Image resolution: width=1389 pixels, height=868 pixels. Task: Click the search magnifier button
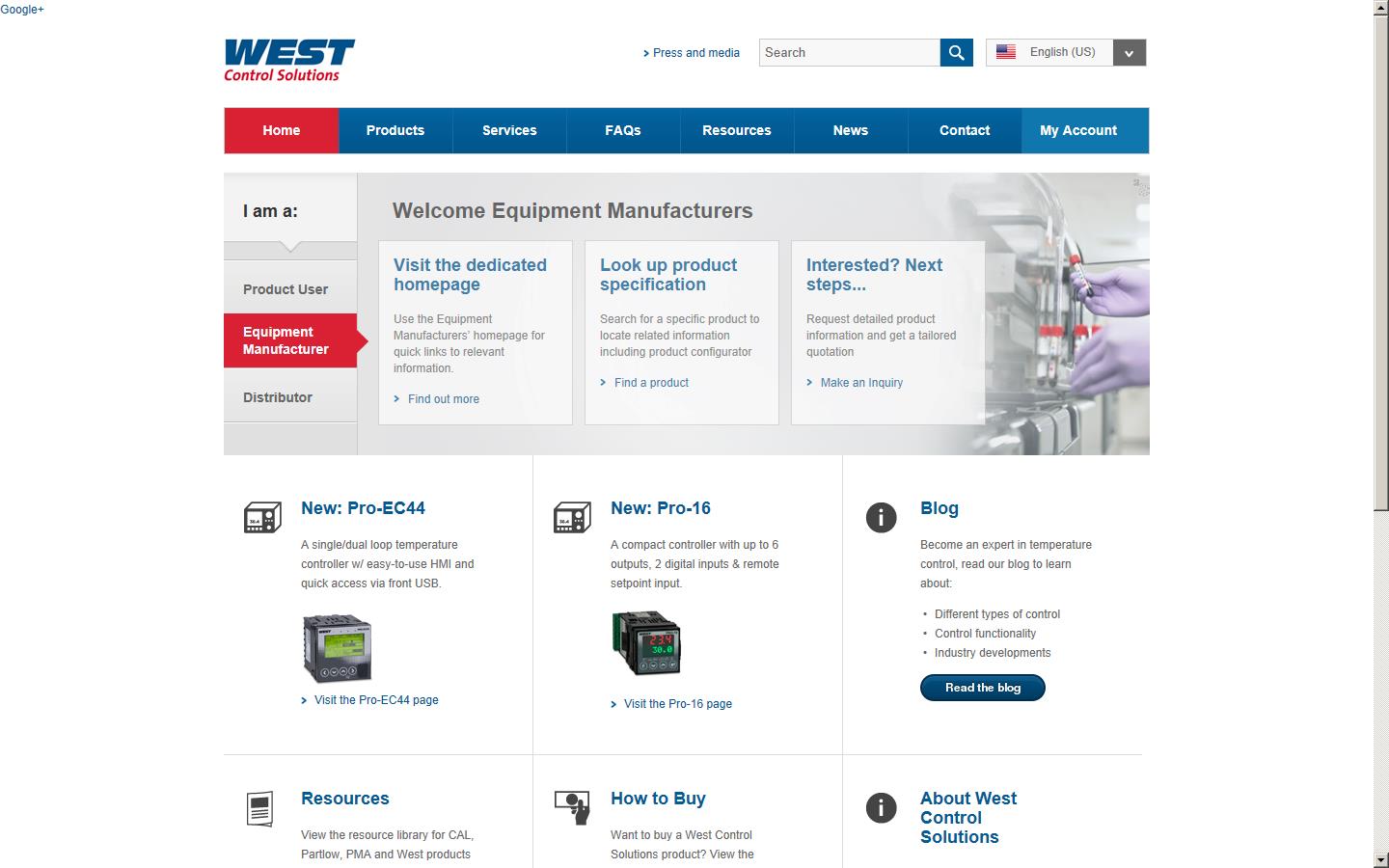click(956, 52)
